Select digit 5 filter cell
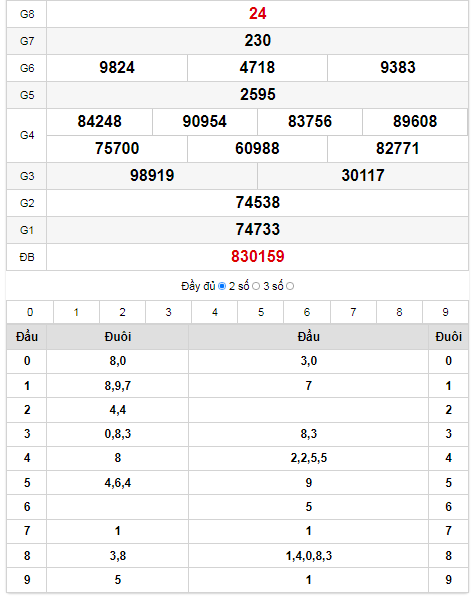 (261, 312)
